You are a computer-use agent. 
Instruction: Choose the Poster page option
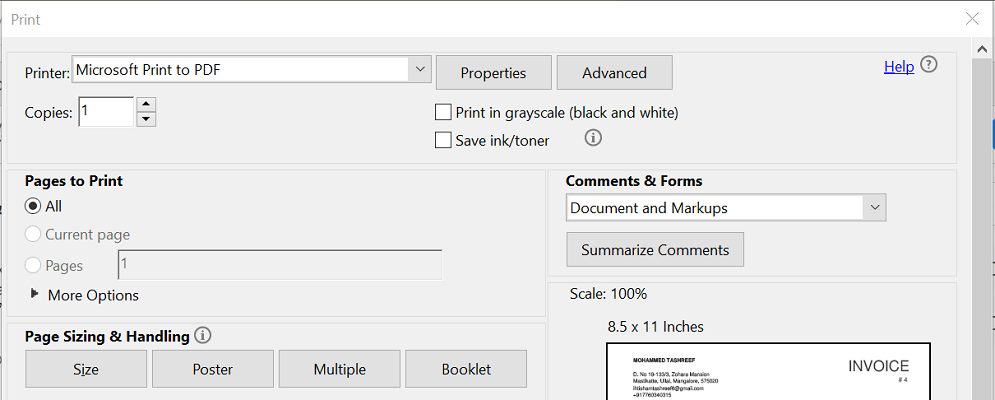click(212, 369)
